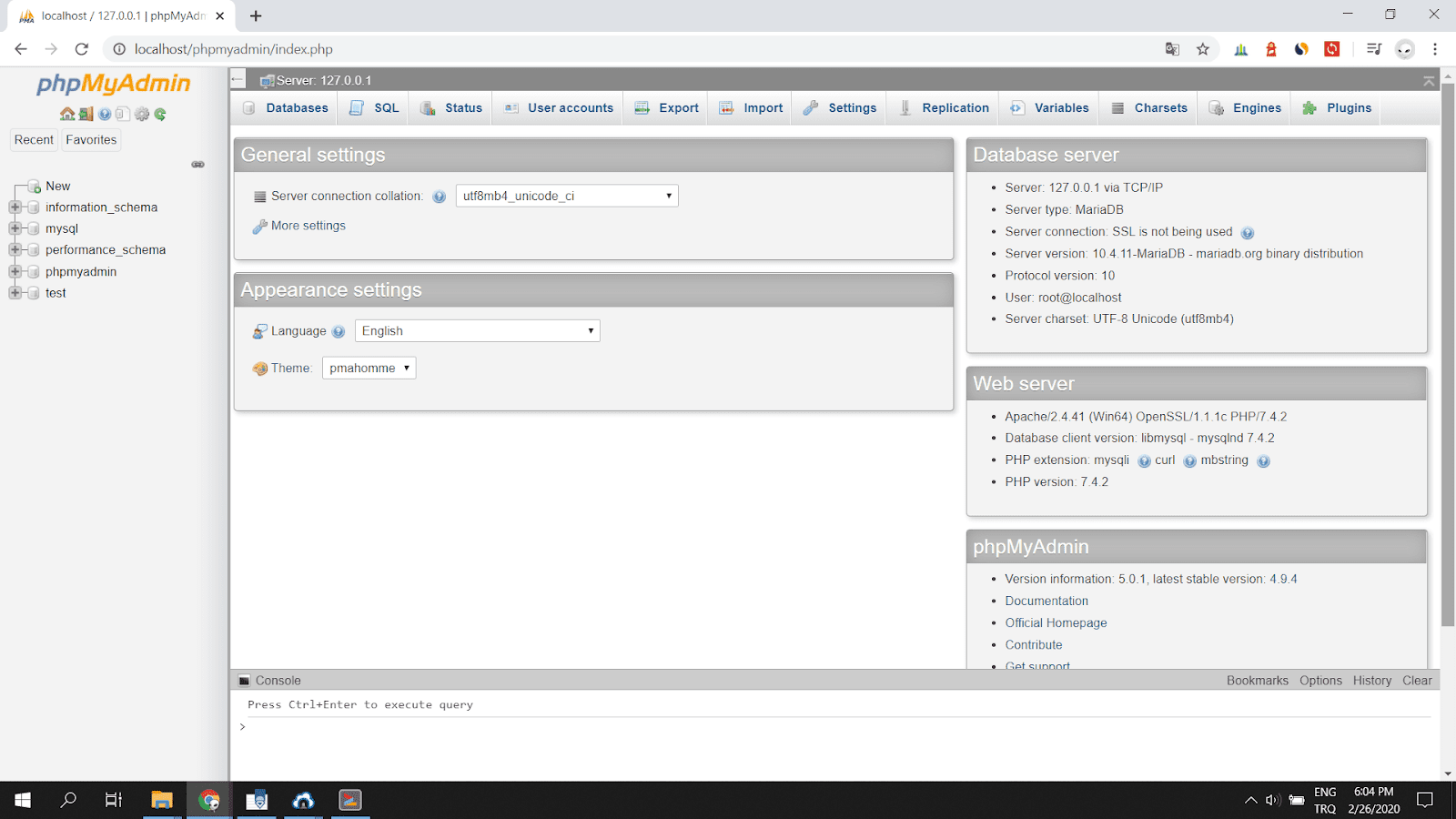Click the log out door icon
Screen dimensions: 1456x819
point(86,114)
